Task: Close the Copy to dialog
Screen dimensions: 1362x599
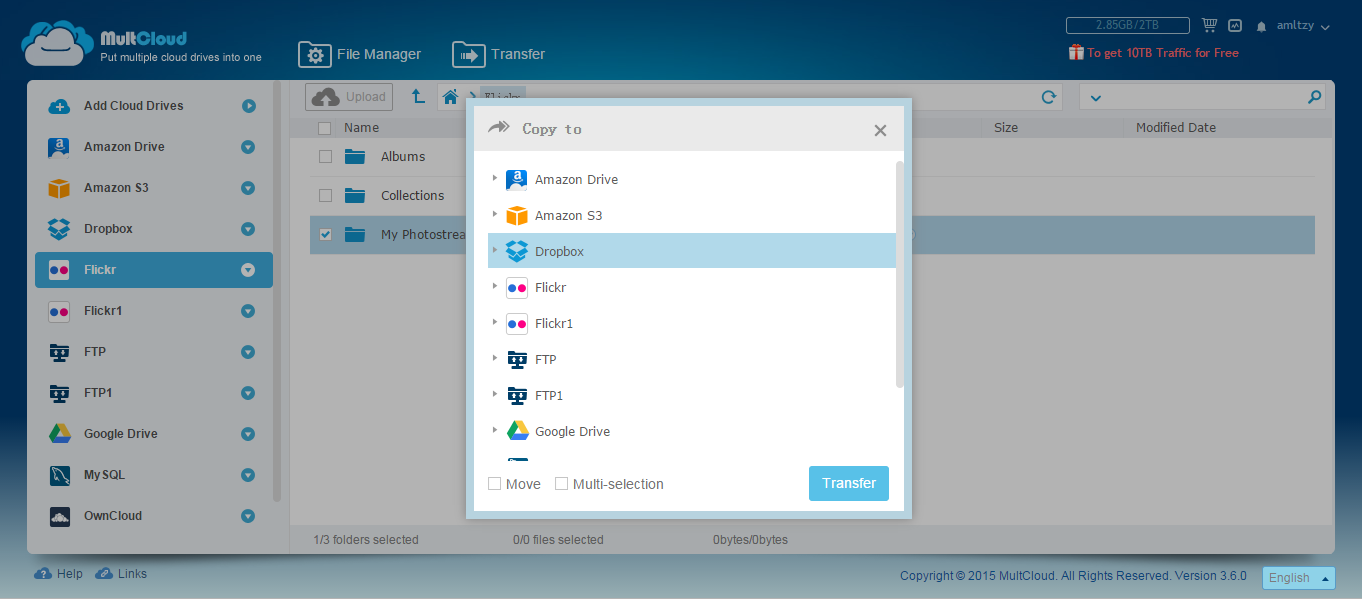Action: pos(880,130)
